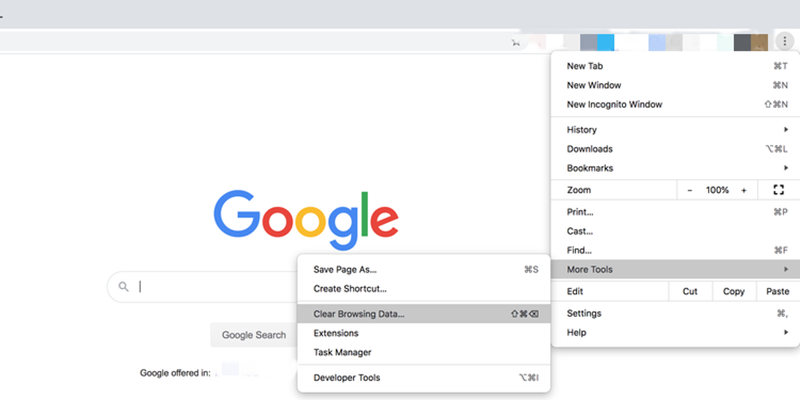Screen dimensions: 800x400
Task: Click the magnifier icon in search box
Action: click(123, 286)
